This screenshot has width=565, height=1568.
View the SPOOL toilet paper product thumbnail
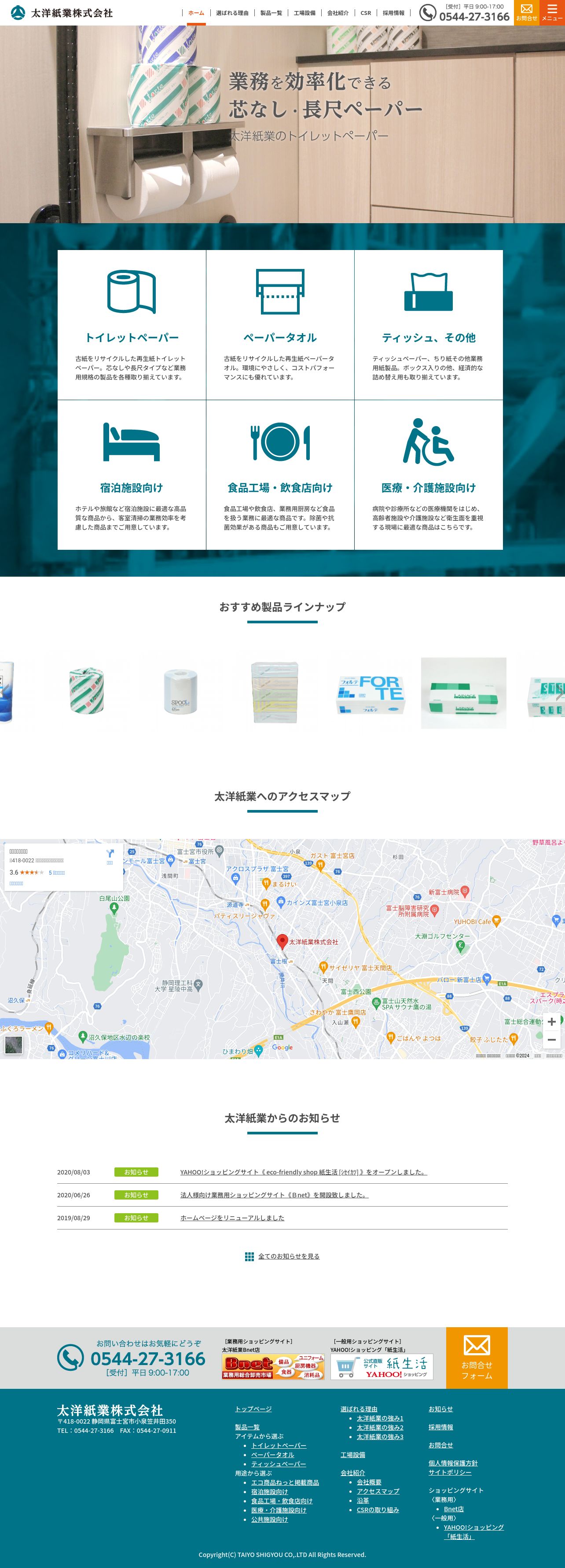(x=180, y=692)
